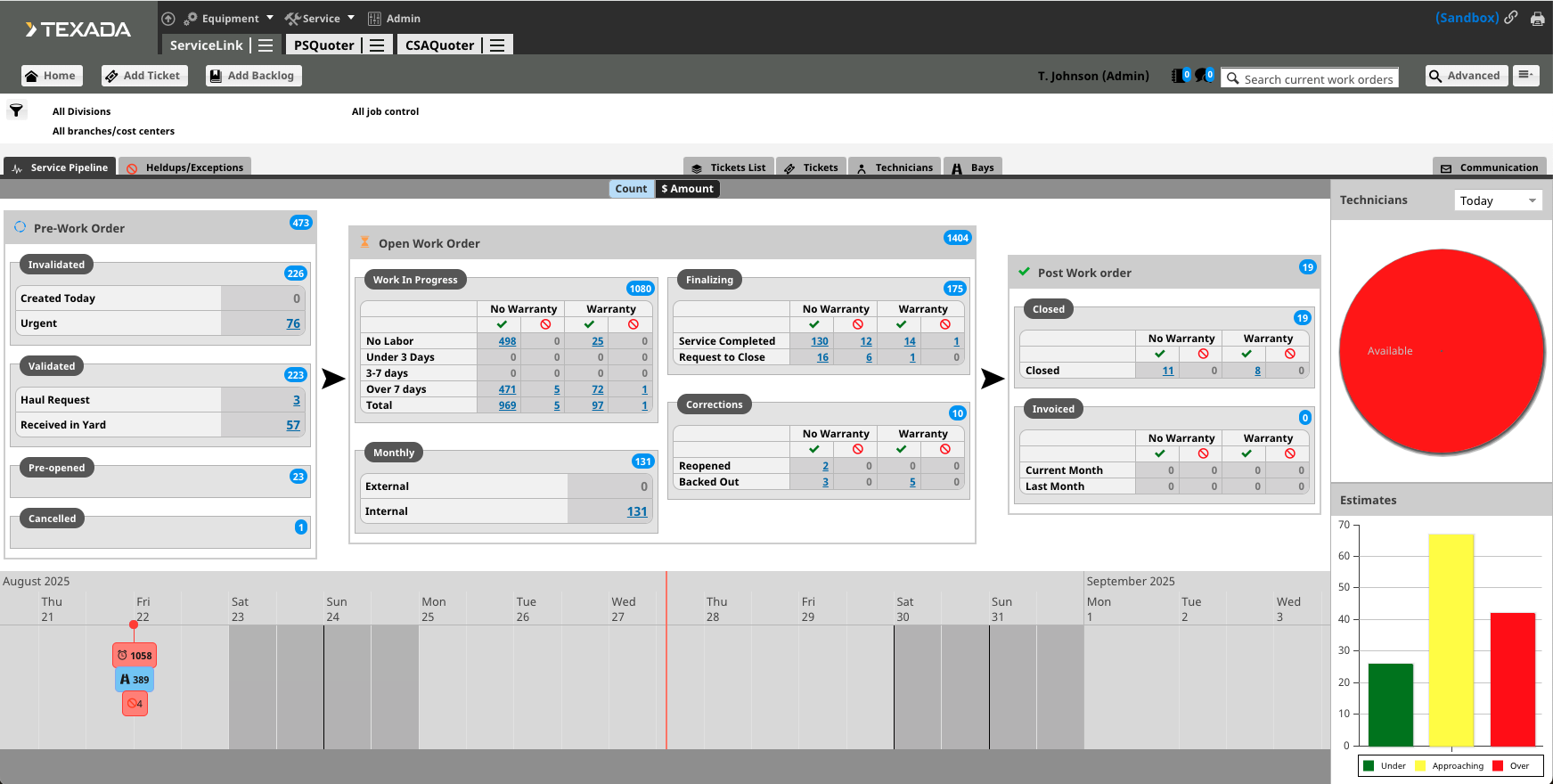Viewport: 1553px width, 784px height.
Task: Click the TEXADA logo
Action: [78, 29]
